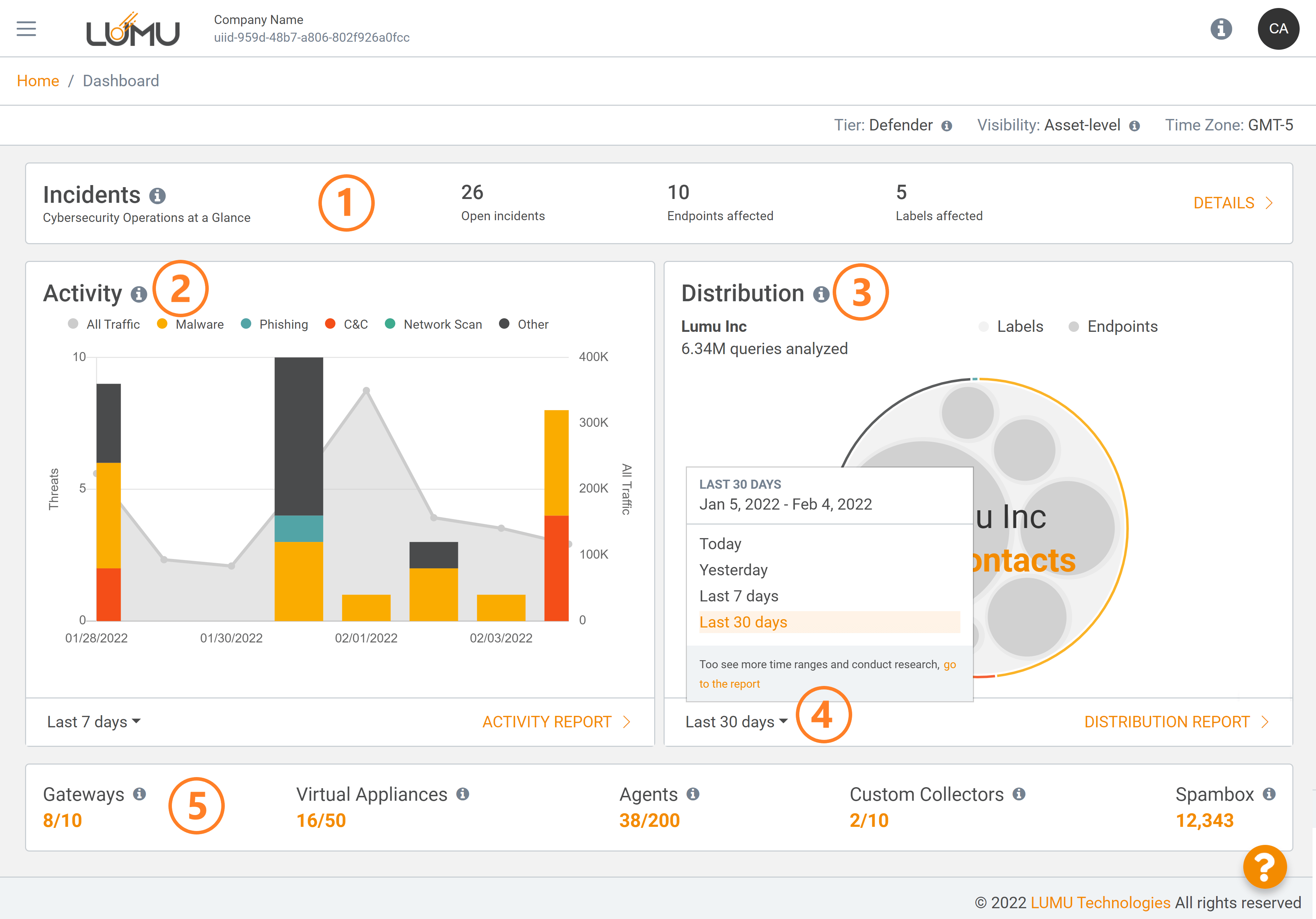1316x919 pixels.
Task: Open the Last 7 days activity dropdown
Action: [x=93, y=722]
